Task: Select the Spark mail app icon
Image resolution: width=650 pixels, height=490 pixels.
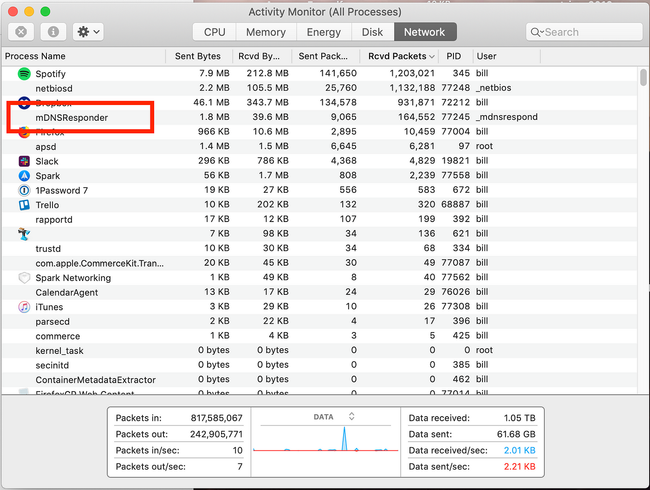Action: point(24,176)
